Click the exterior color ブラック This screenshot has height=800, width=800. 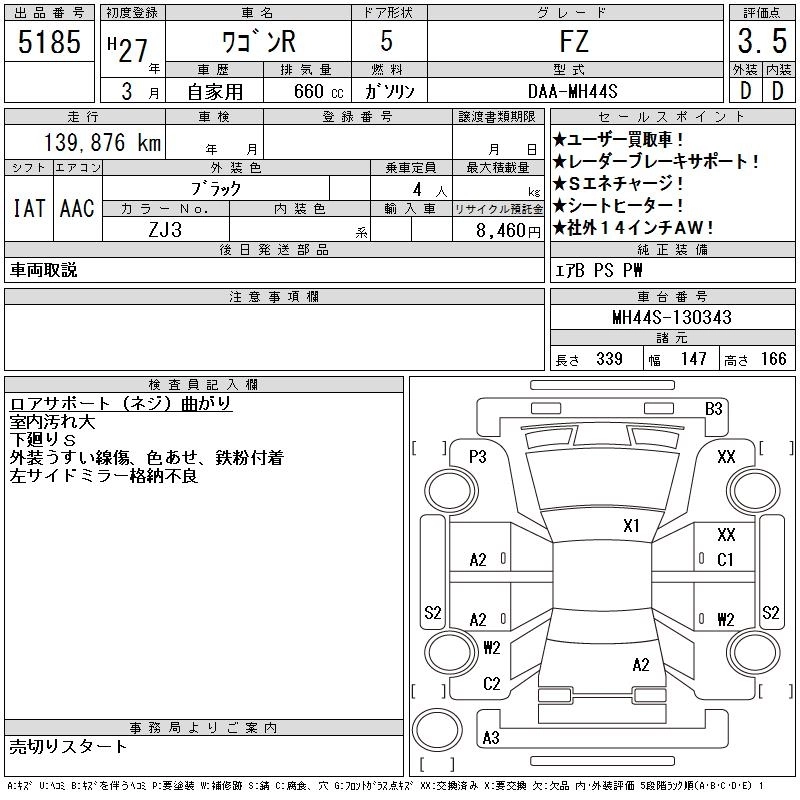(x=216, y=189)
